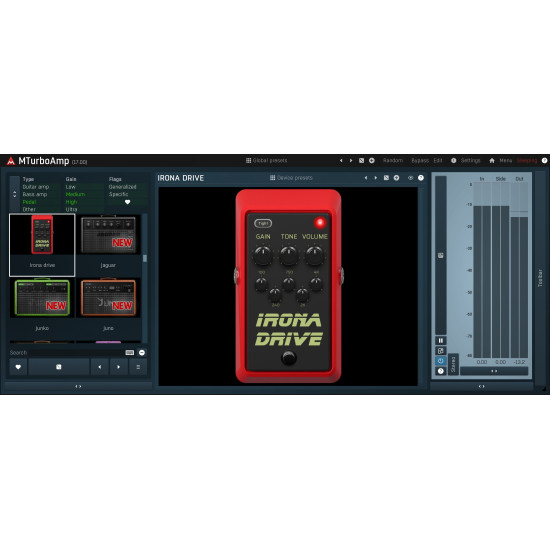The width and height of the screenshot is (550, 550).
Task: Open the on-screen keyboard icon beside Search
Action: [129, 353]
